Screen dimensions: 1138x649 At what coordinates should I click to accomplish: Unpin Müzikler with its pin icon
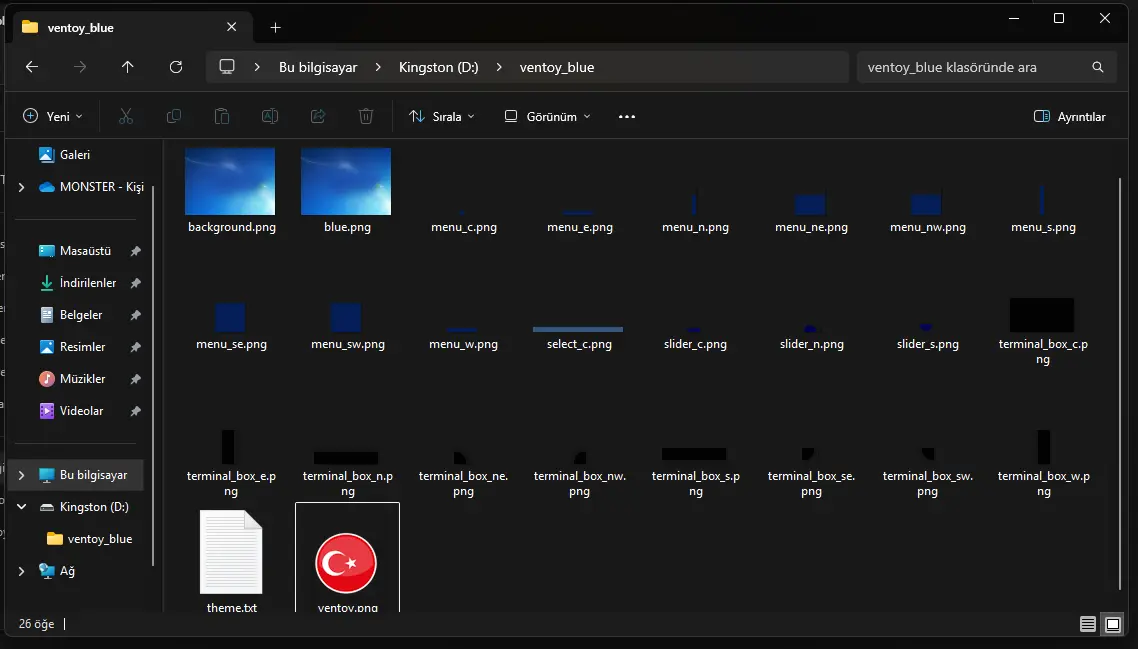[135, 379]
